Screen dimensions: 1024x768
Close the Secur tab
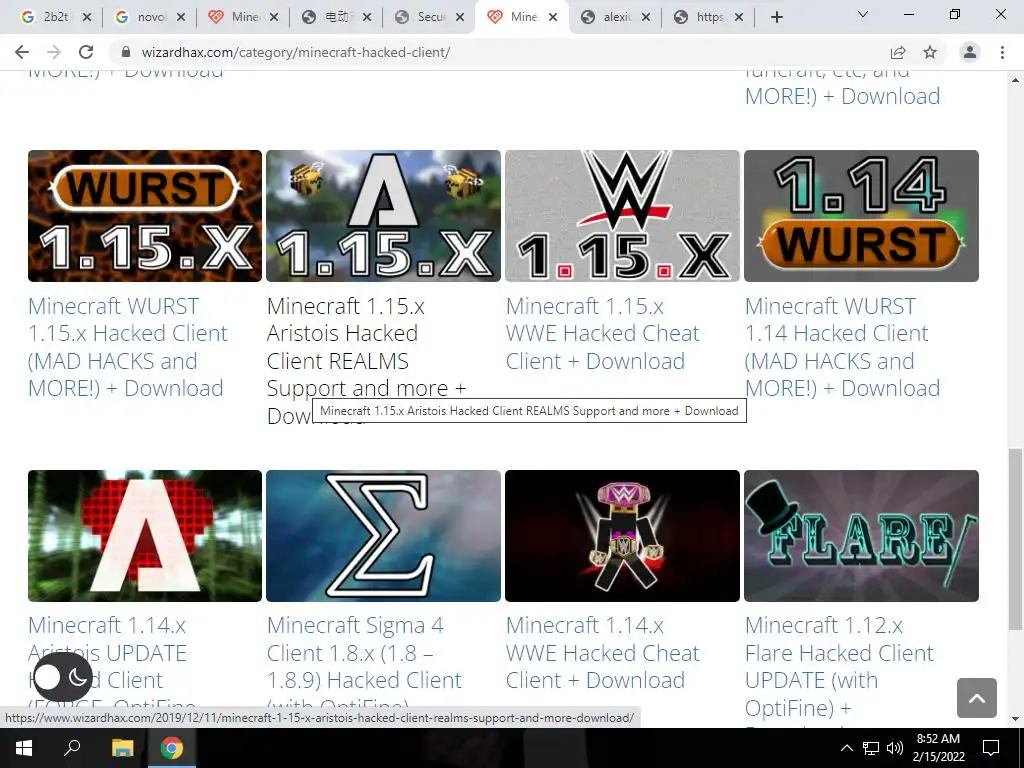point(460,18)
